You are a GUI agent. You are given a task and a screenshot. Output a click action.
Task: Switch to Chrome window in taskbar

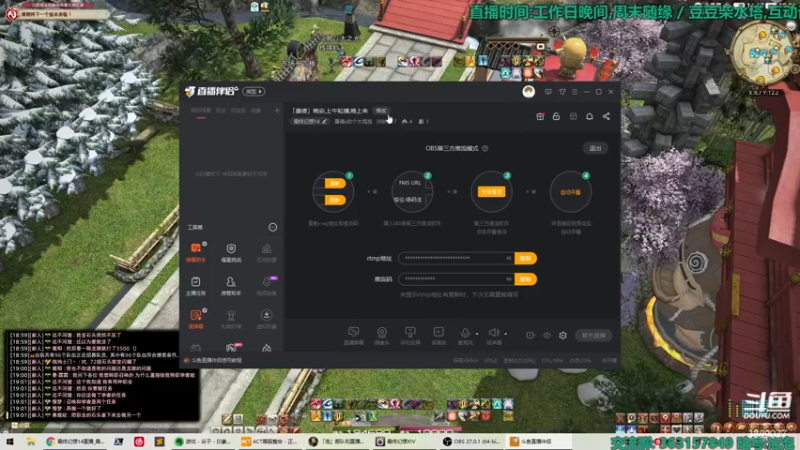[76, 442]
